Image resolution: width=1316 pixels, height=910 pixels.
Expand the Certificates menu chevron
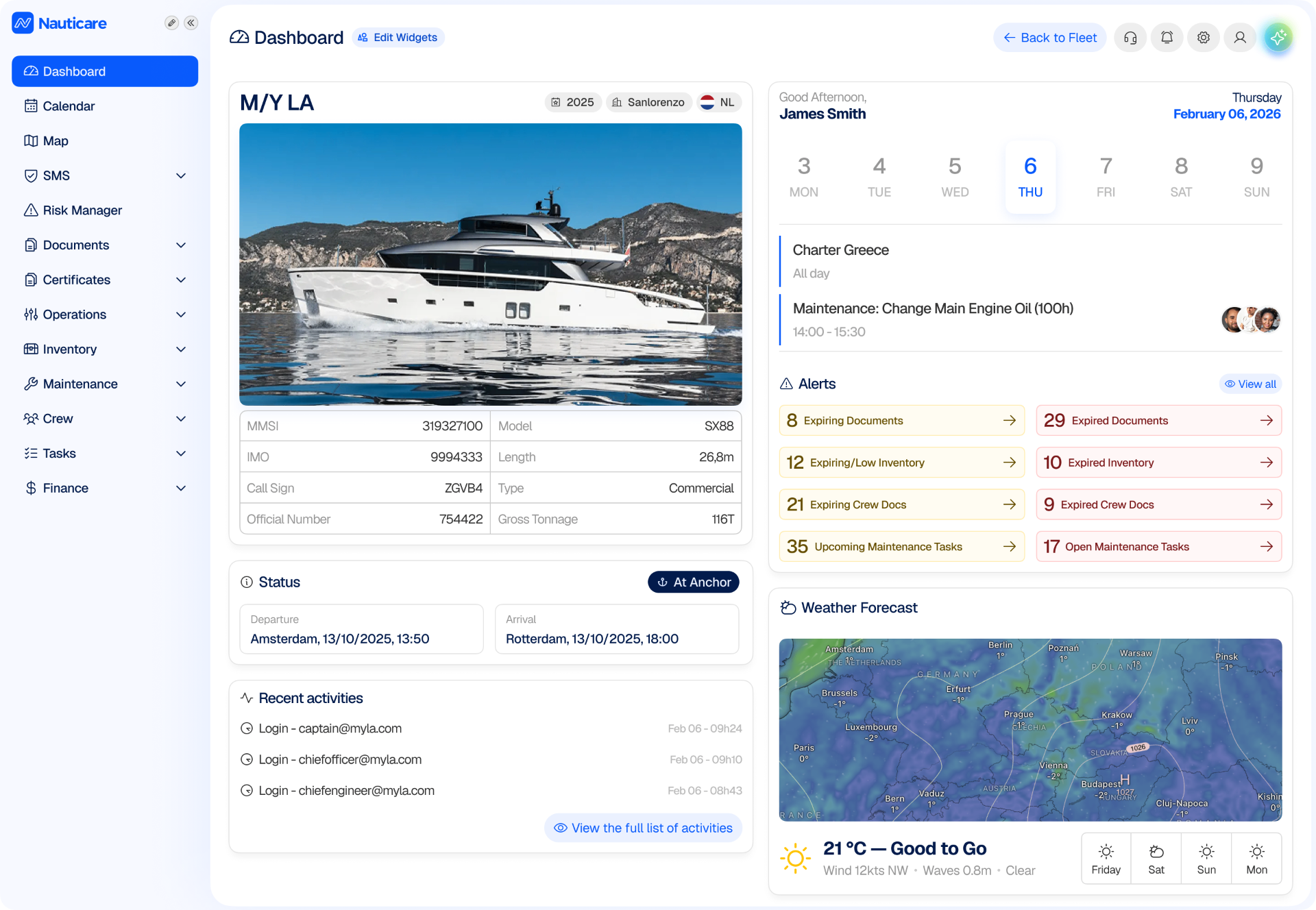click(x=181, y=280)
